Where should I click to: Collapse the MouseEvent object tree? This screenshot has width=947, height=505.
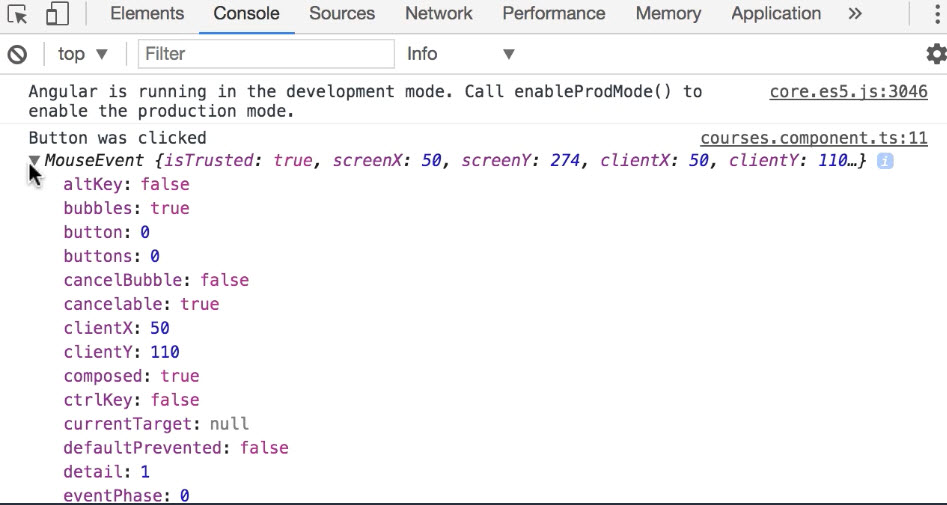point(35,160)
